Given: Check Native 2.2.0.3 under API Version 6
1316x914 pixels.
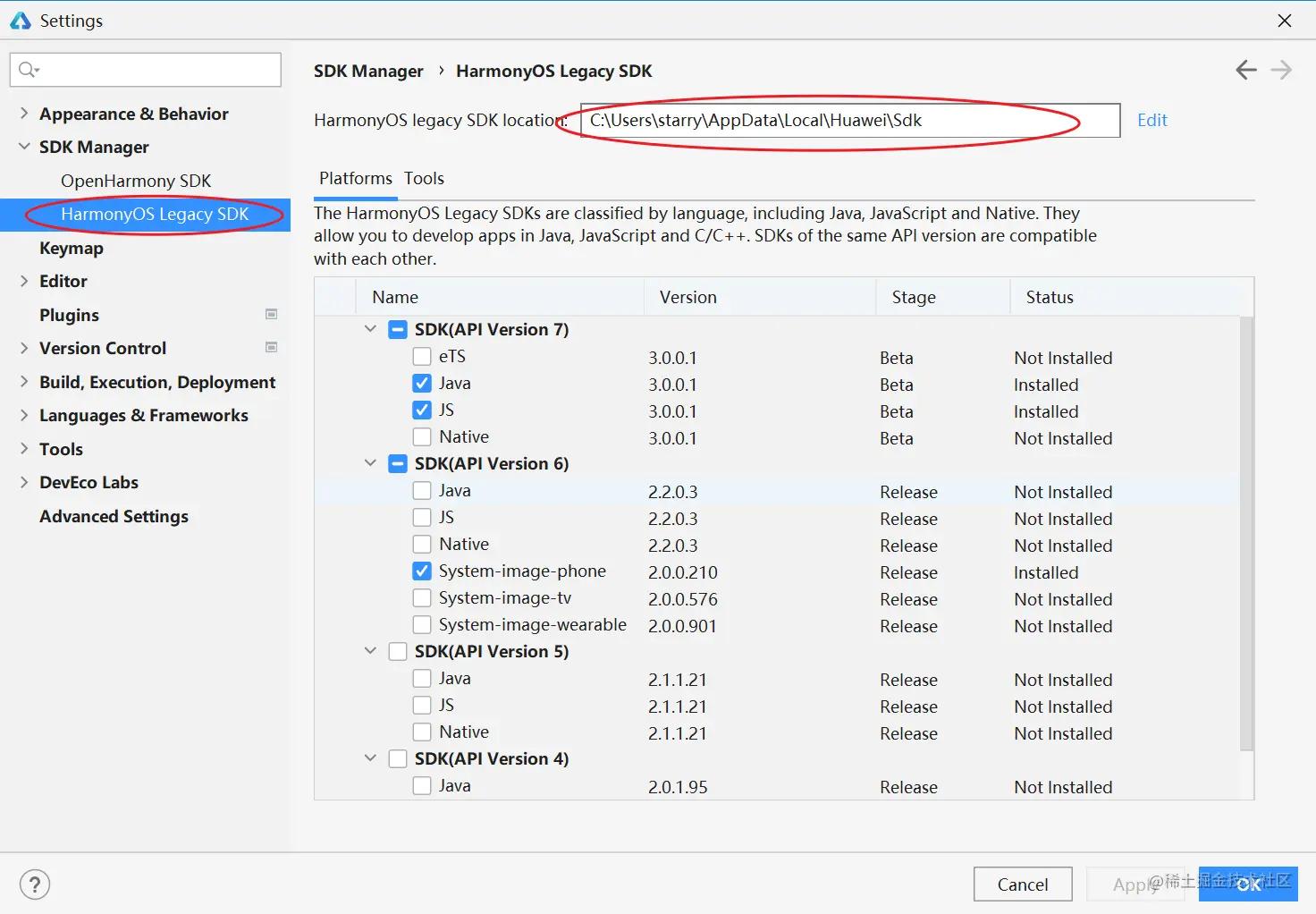Looking at the screenshot, I should point(422,544).
